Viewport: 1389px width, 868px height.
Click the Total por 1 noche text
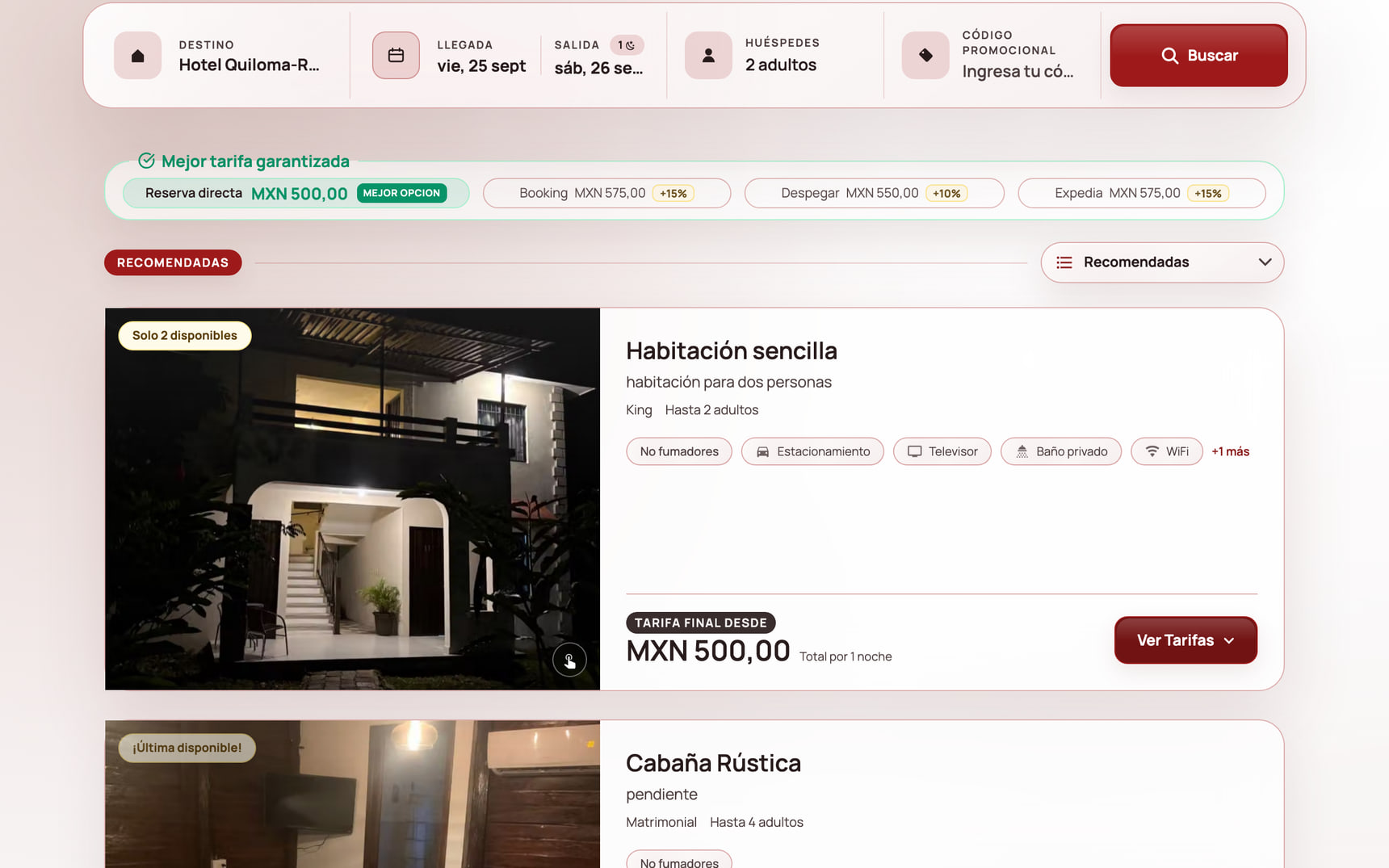(x=846, y=656)
